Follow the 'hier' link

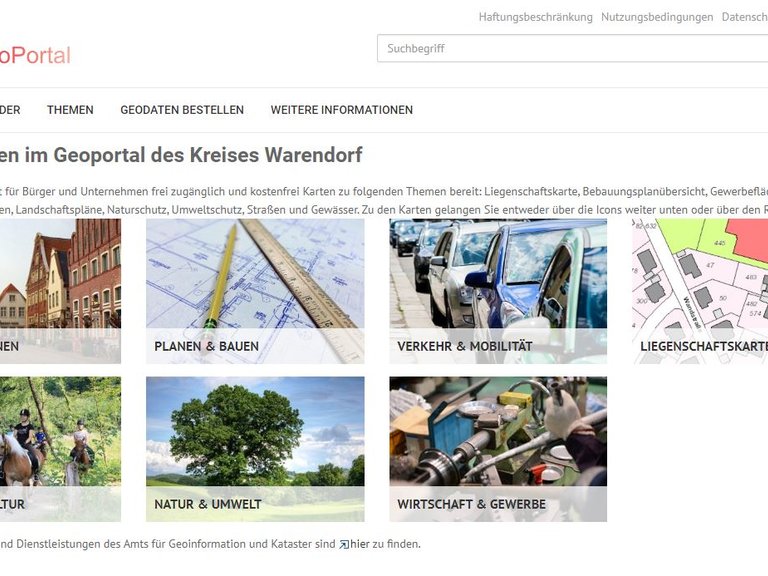(x=359, y=545)
